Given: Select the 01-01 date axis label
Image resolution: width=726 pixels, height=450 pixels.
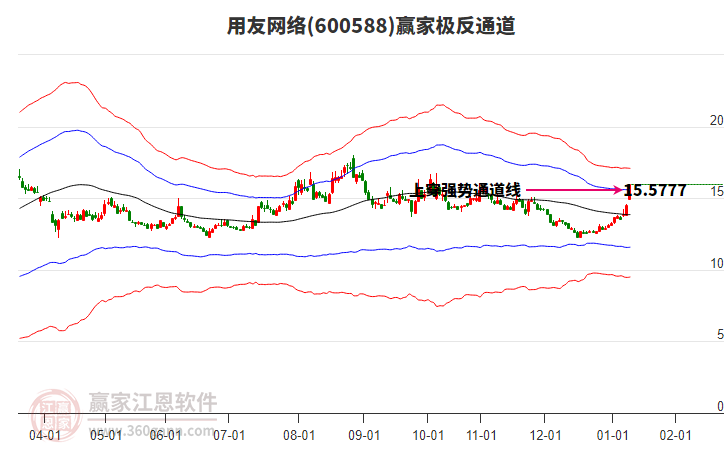Looking at the screenshot, I should pyautogui.click(x=613, y=435).
